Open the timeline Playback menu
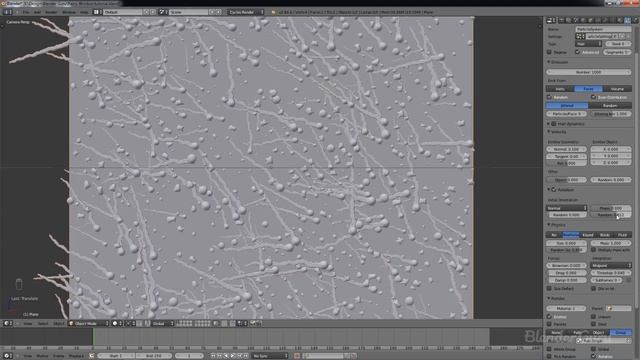The width and height of the screenshot is (640, 360). [x=76, y=356]
